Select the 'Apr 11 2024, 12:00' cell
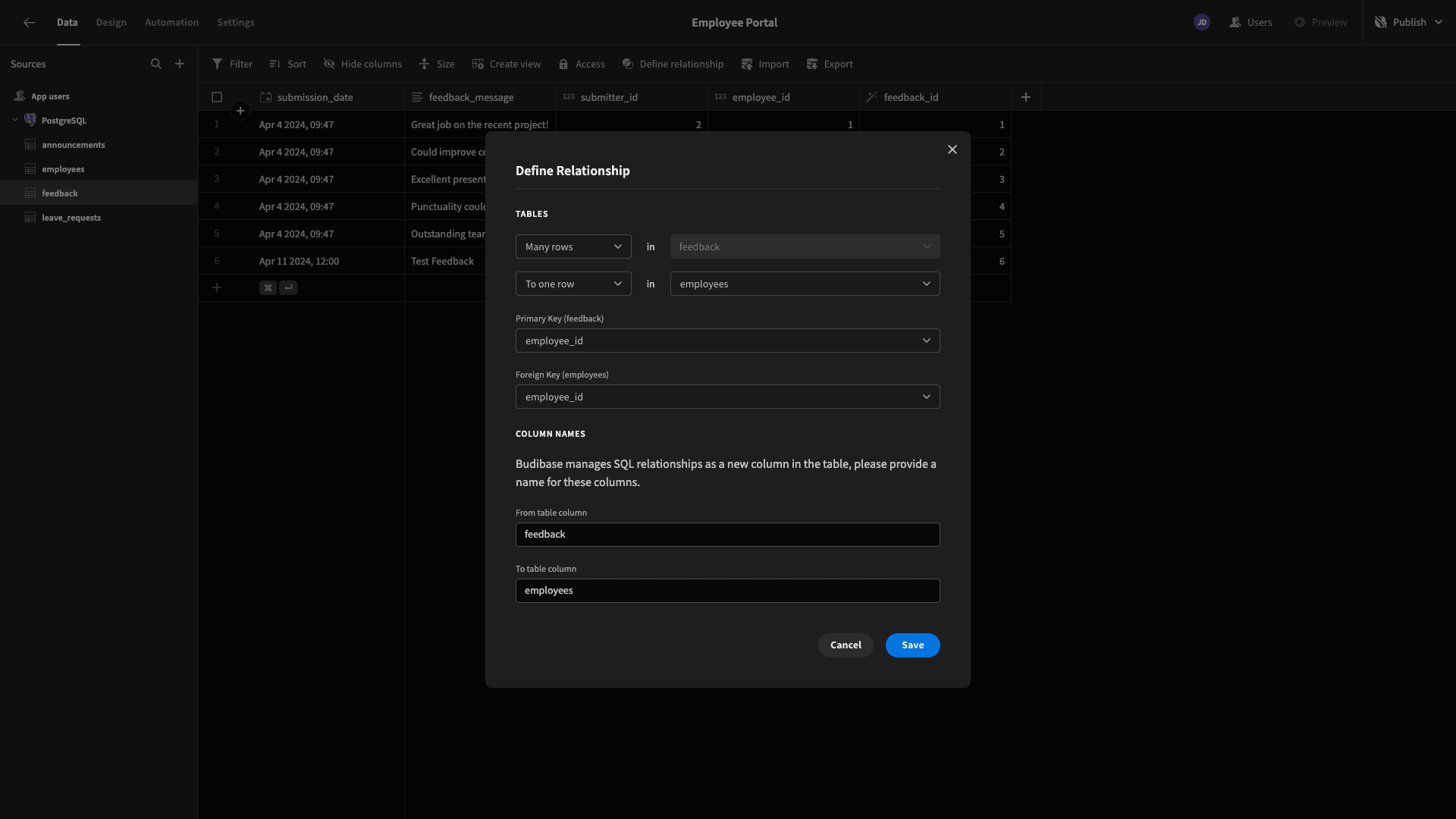The width and height of the screenshot is (1456, 819). pos(328,261)
